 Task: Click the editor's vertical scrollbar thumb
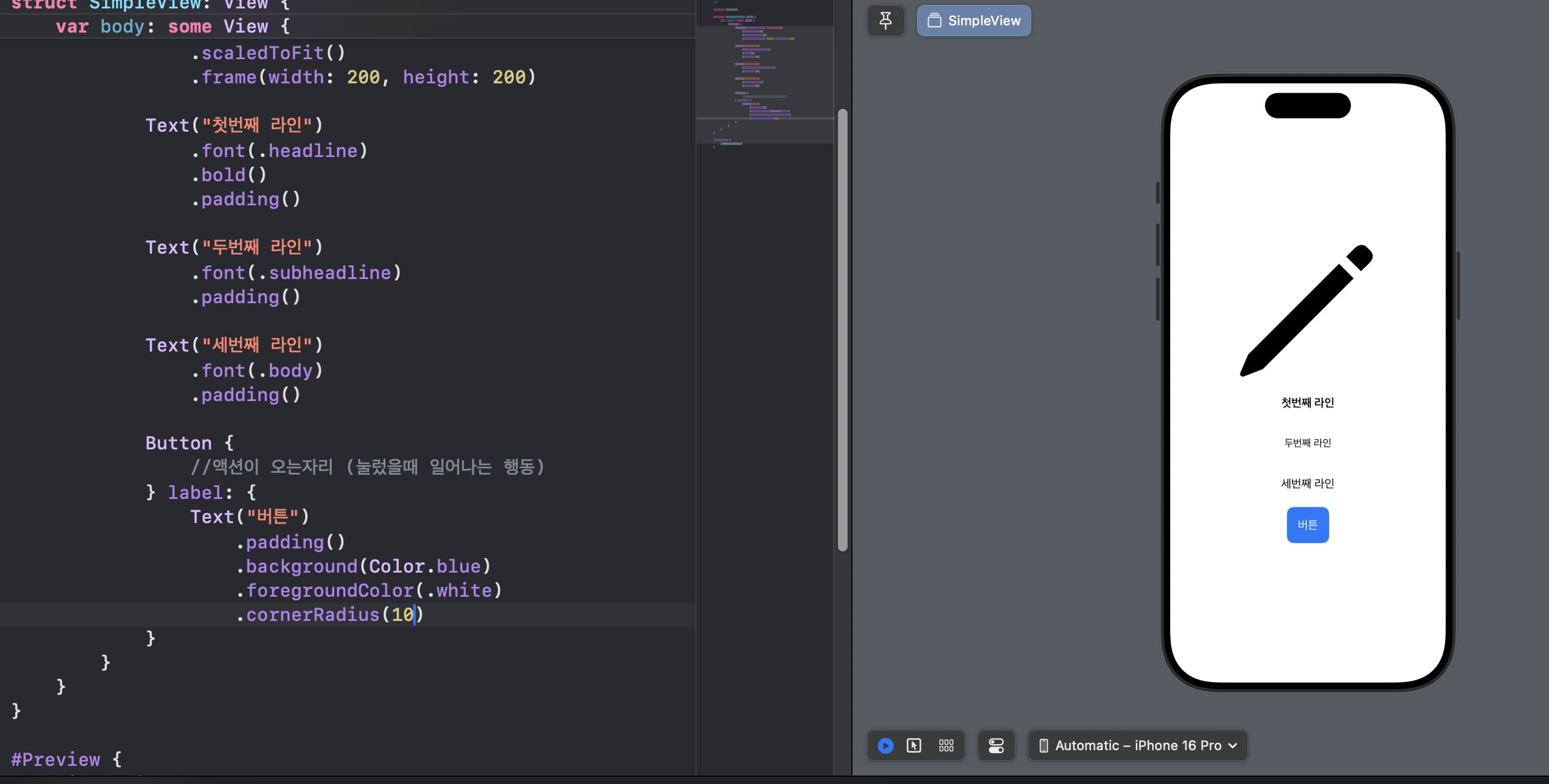(842, 329)
